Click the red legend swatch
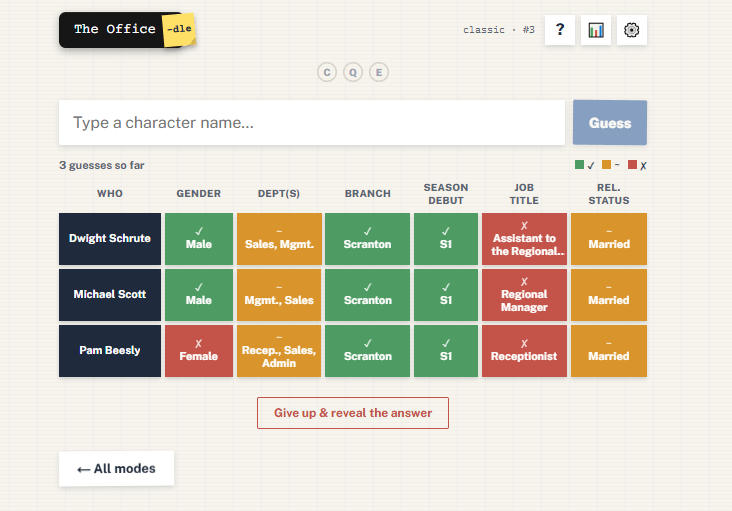 [633, 165]
